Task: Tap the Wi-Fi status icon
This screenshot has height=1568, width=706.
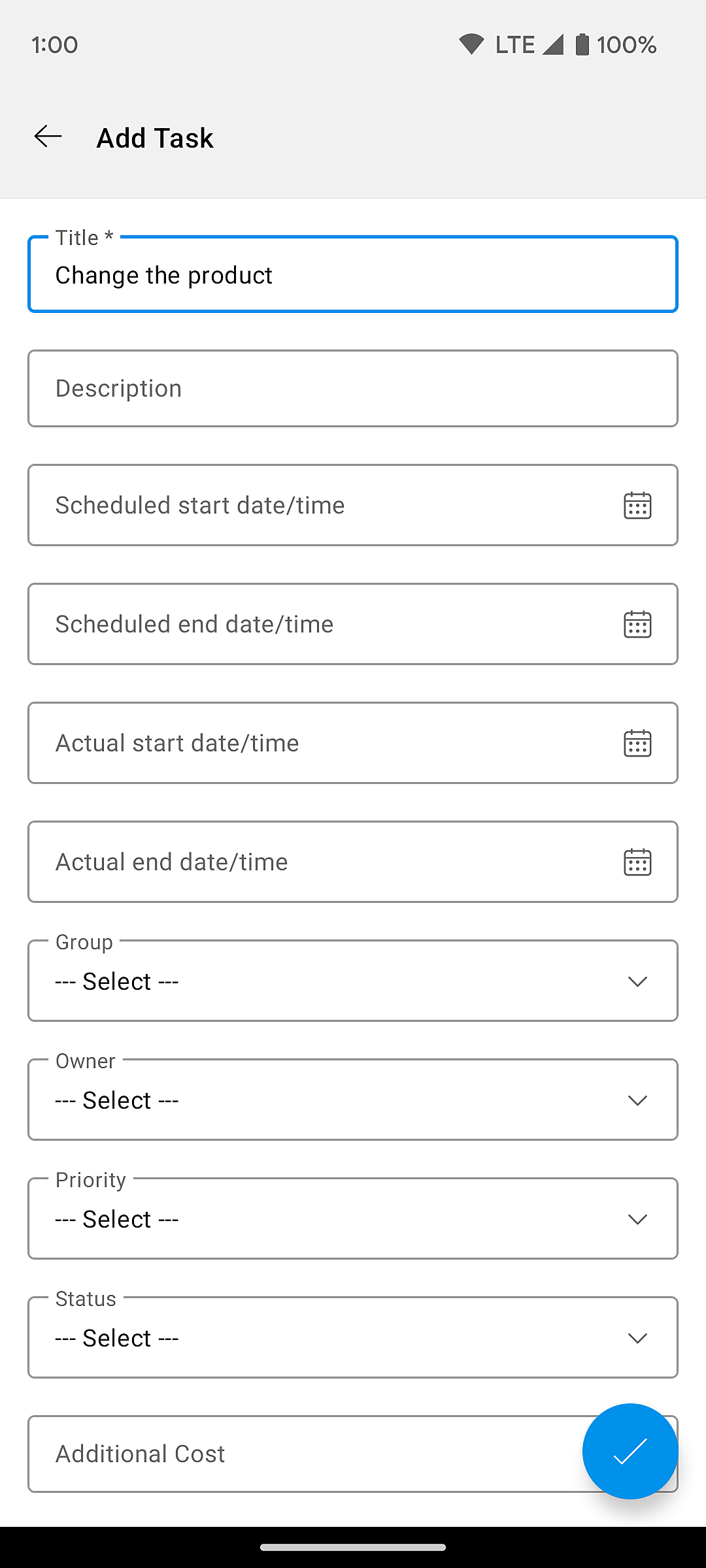Action: [471, 44]
